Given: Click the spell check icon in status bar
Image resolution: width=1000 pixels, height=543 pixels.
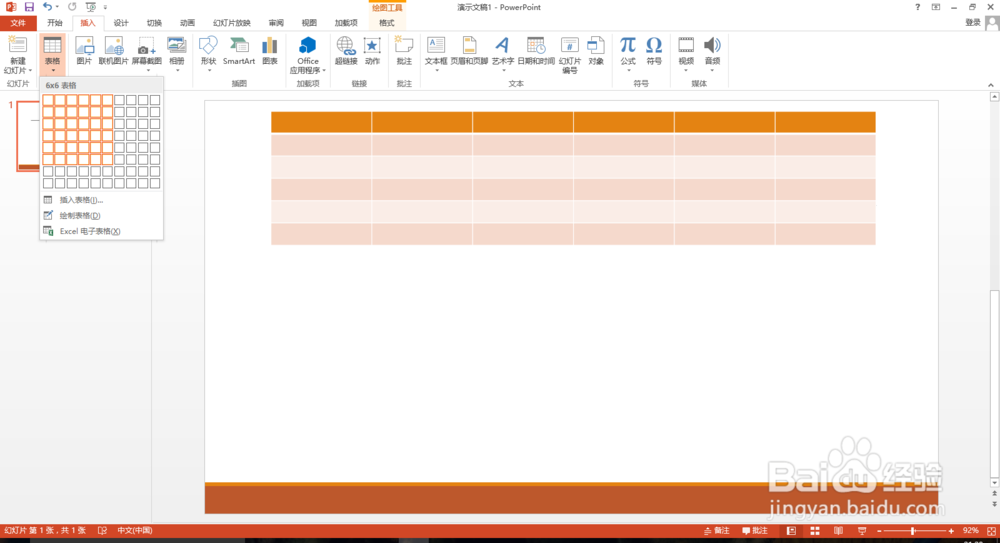Looking at the screenshot, I should tap(102, 531).
